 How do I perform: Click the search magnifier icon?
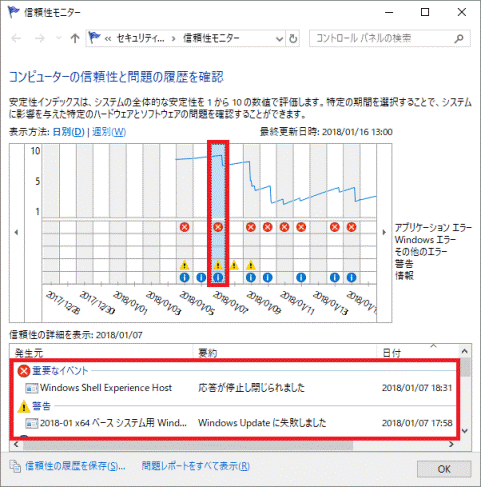pos(459,39)
